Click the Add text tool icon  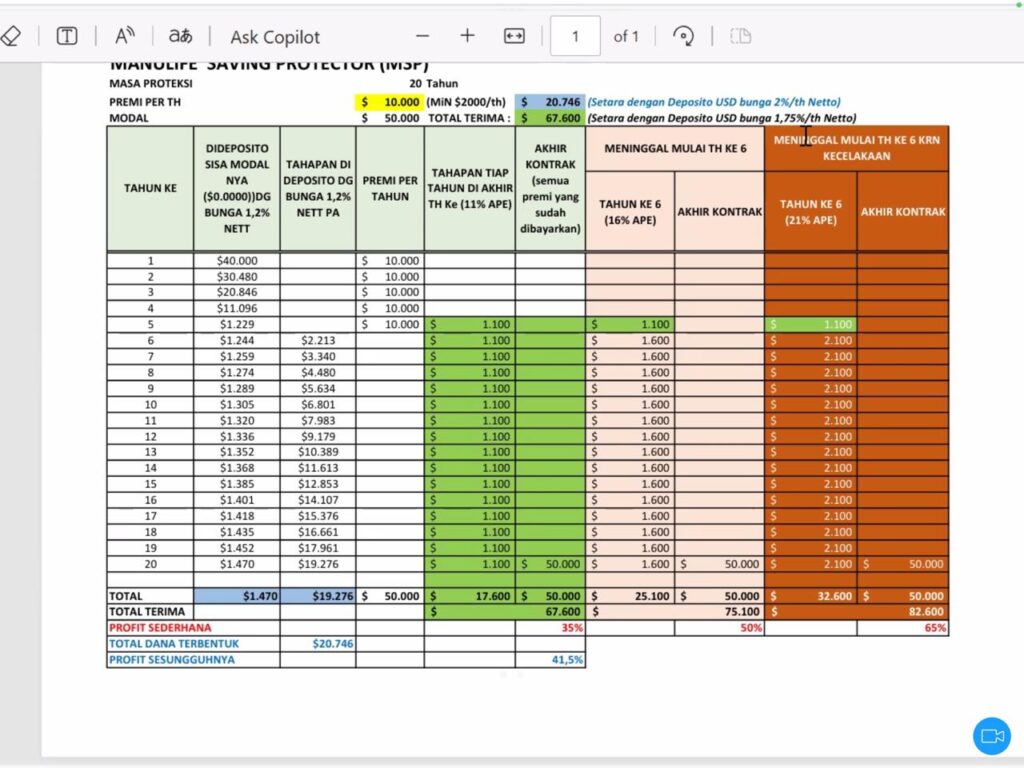tap(67, 36)
